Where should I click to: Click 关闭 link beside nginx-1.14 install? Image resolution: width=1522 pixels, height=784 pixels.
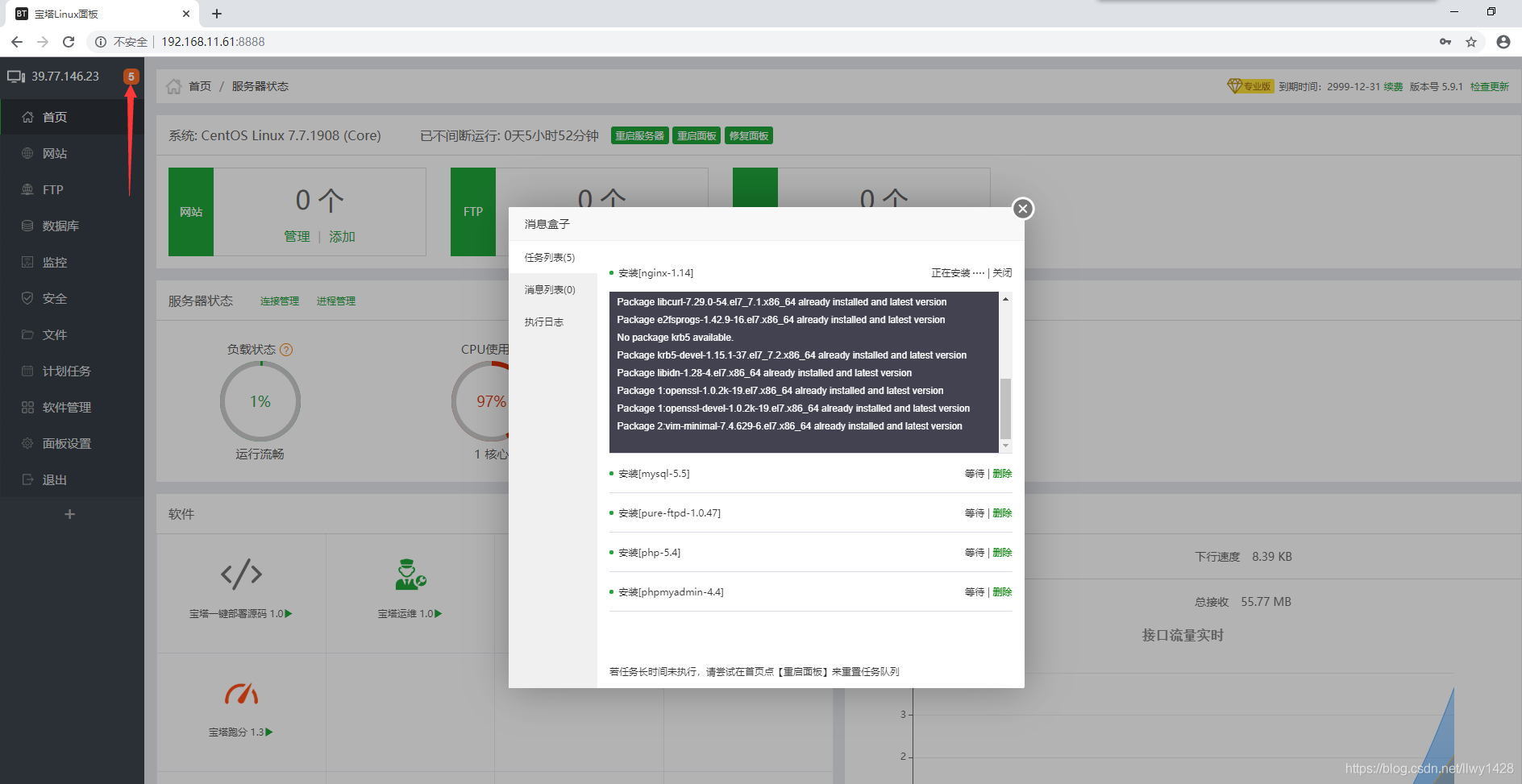coord(1002,273)
